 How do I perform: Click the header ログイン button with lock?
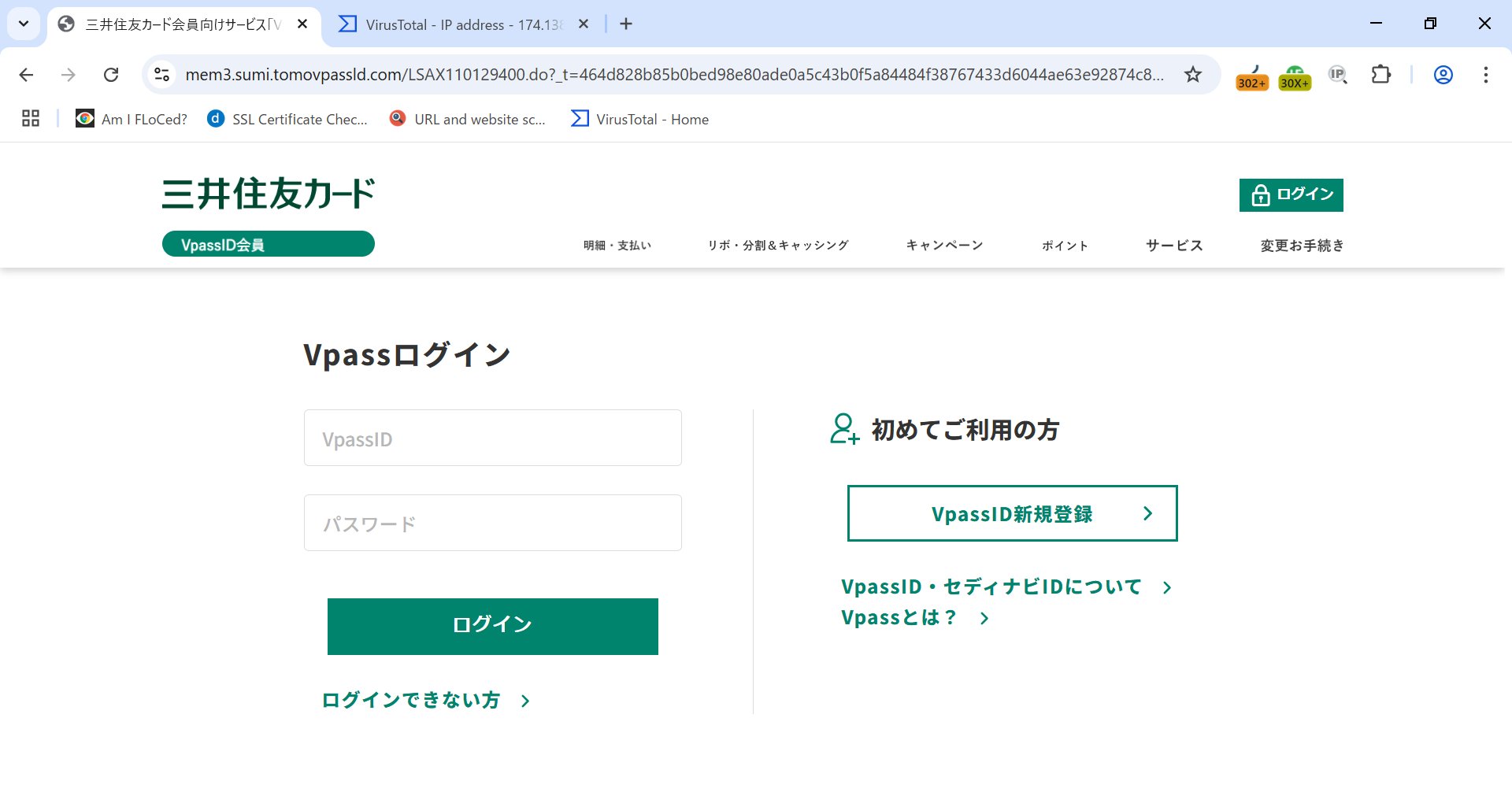pos(1291,195)
